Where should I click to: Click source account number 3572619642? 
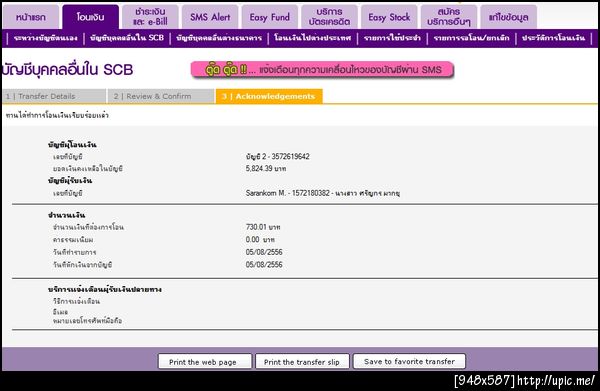click(x=290, y=156)
